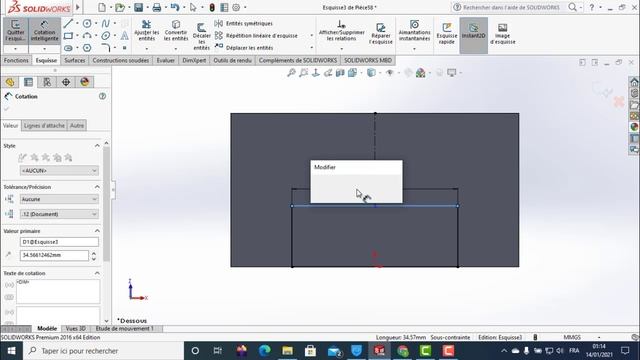
Task: Save the document with the floppy icon
Action: (138, 7)
